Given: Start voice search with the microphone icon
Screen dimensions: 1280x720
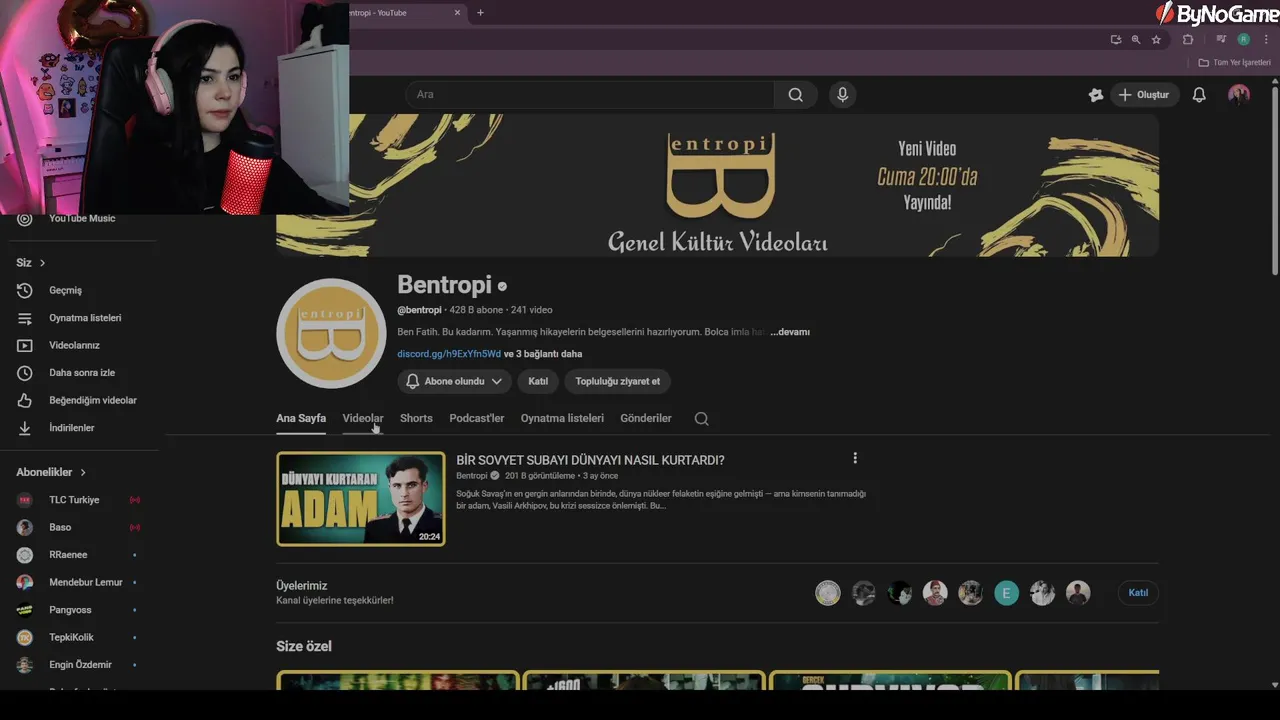Looking at the screenshot, I should click(842, 94).
